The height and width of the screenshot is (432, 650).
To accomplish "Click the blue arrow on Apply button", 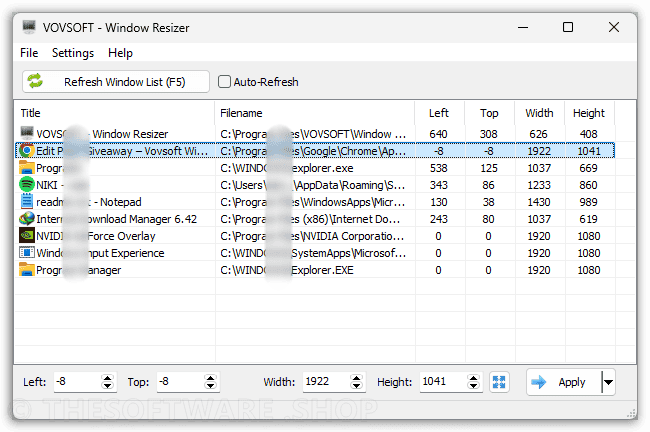I will (539, 382).
